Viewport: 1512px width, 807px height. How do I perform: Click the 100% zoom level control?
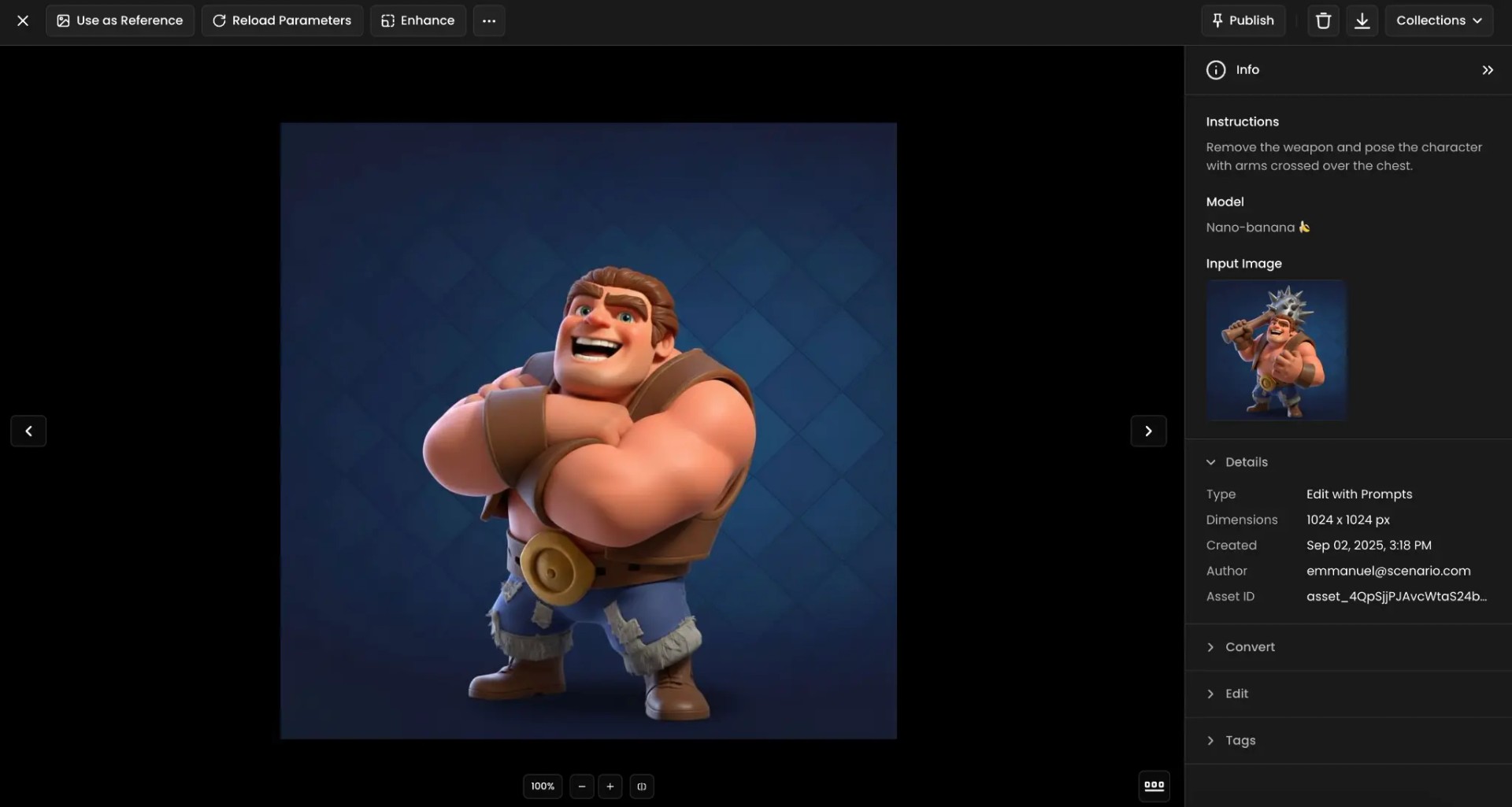542,786
